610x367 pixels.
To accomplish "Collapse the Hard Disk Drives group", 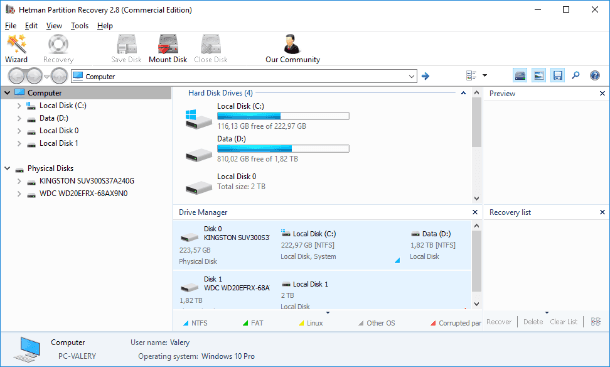I will (463, 93).
